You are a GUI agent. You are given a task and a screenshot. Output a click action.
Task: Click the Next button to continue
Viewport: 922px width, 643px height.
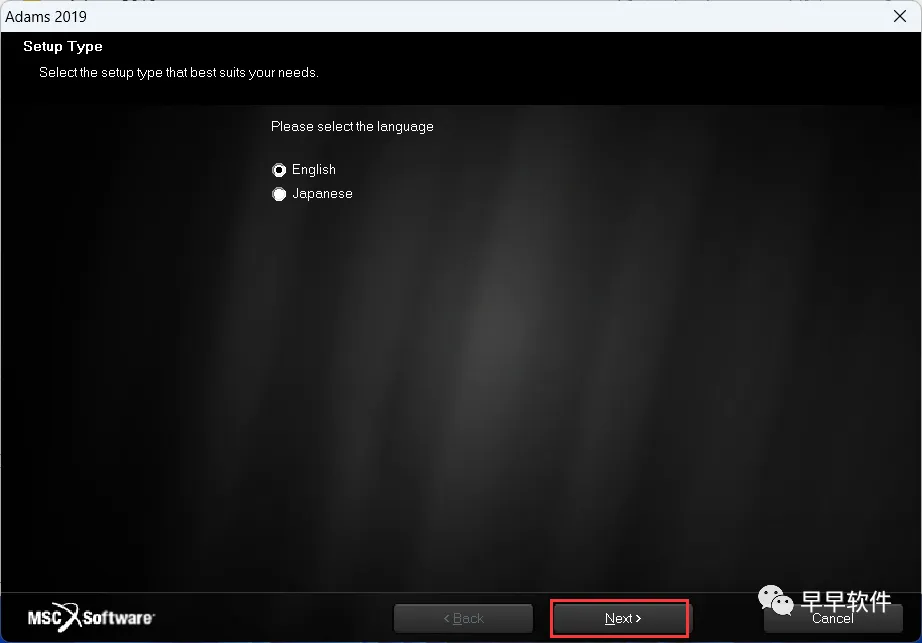623,618
